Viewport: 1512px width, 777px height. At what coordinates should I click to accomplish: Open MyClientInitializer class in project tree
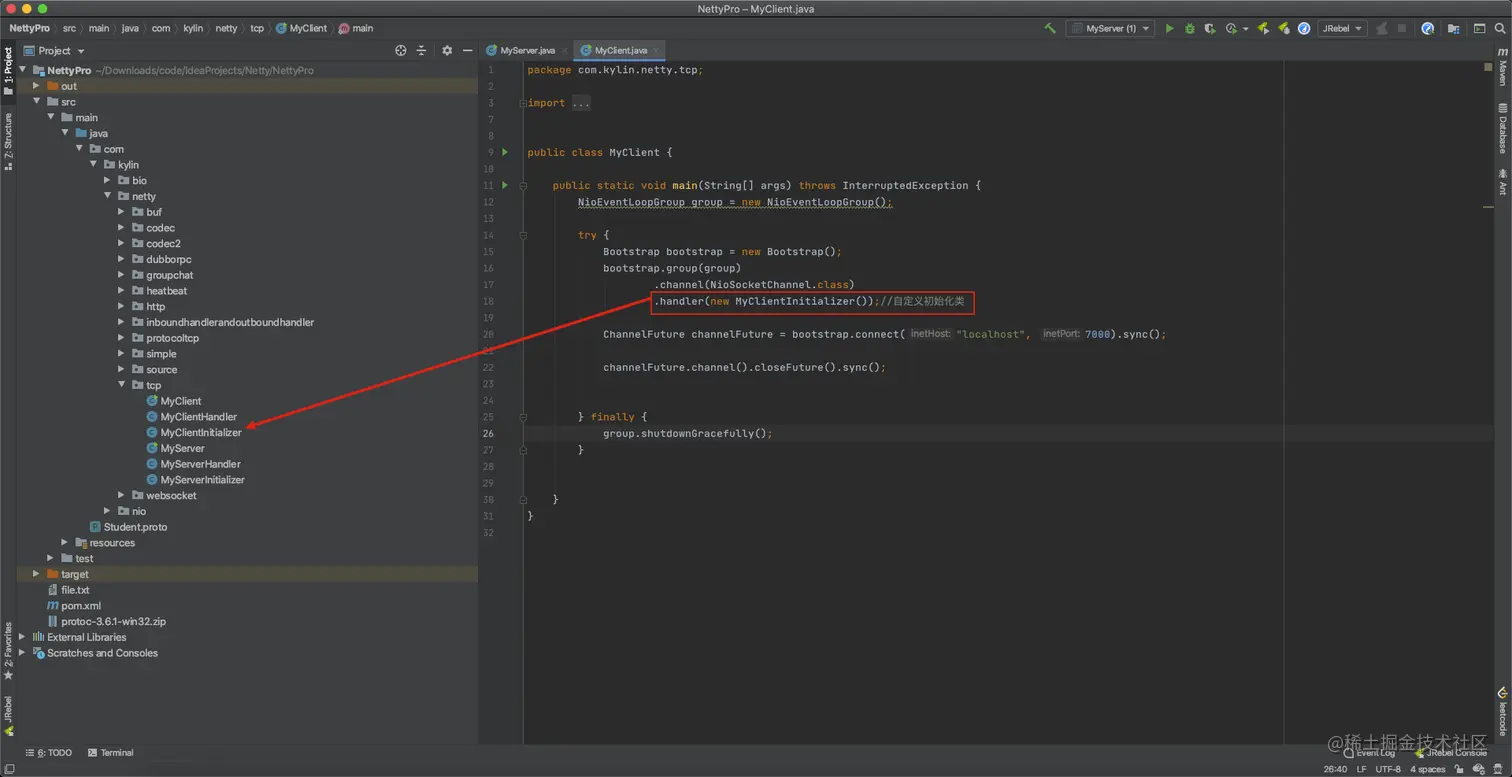[200, 433]
